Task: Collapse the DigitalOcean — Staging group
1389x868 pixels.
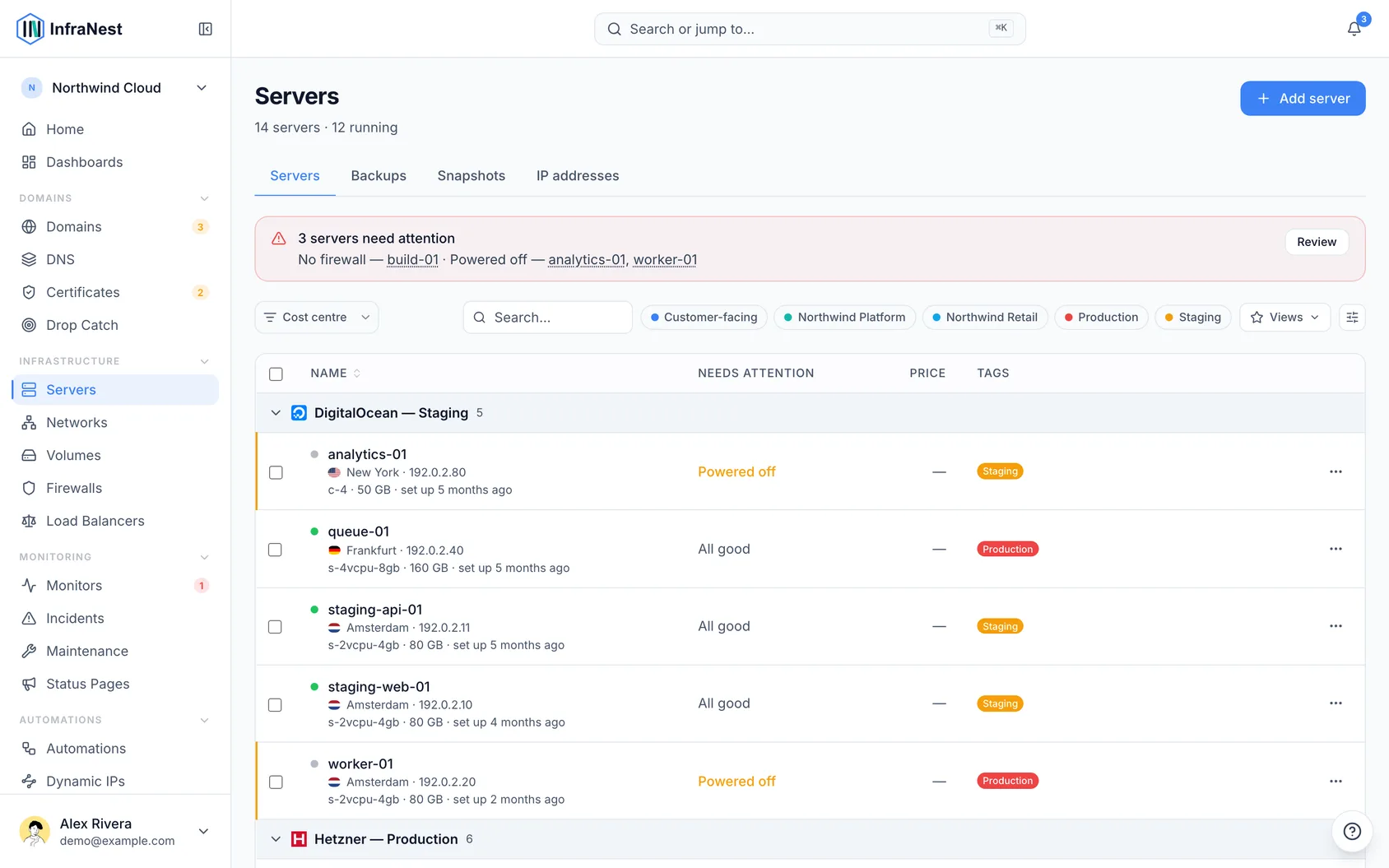Action: (276, 413)
